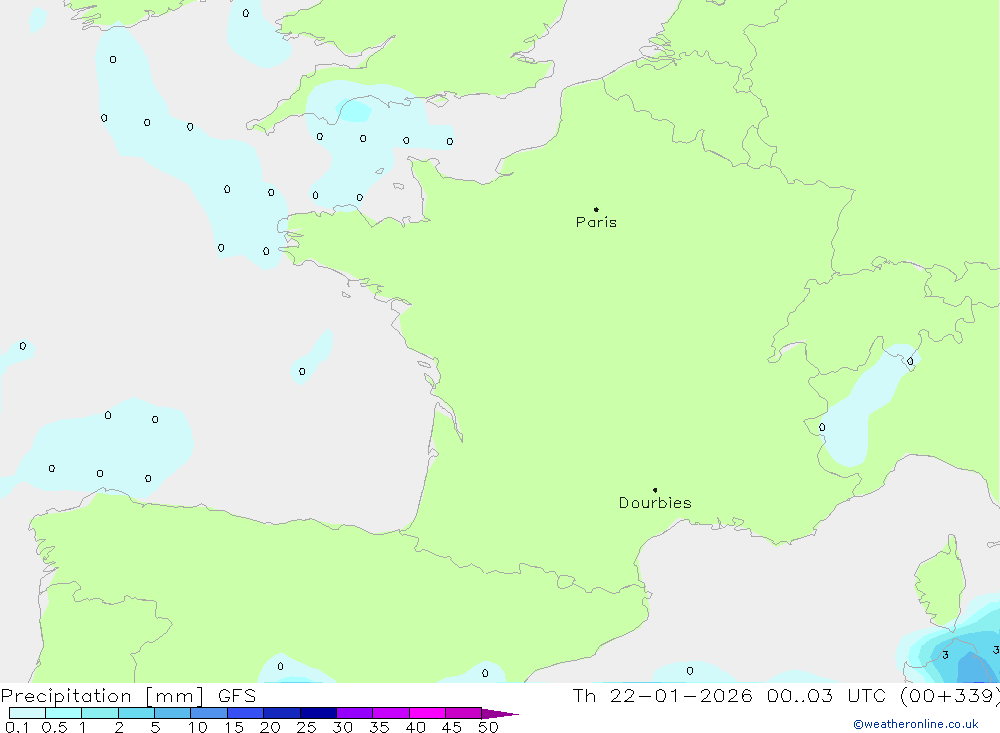1000x733 pixels.
Task: Click the 'Precipitation [mm]' map title
Action: pos(102,696)
